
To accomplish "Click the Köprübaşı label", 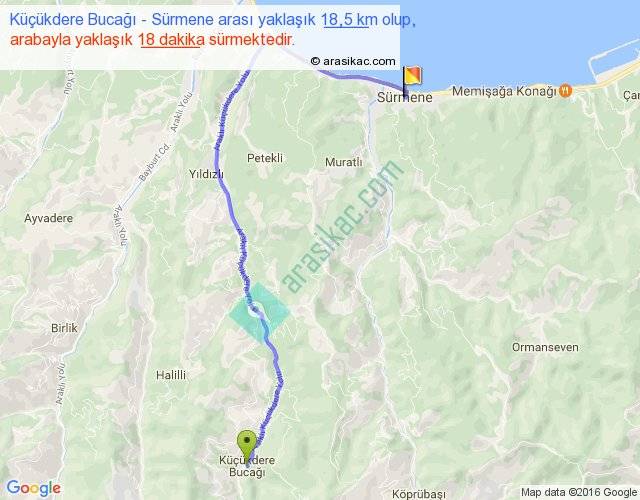I will 419,494.
